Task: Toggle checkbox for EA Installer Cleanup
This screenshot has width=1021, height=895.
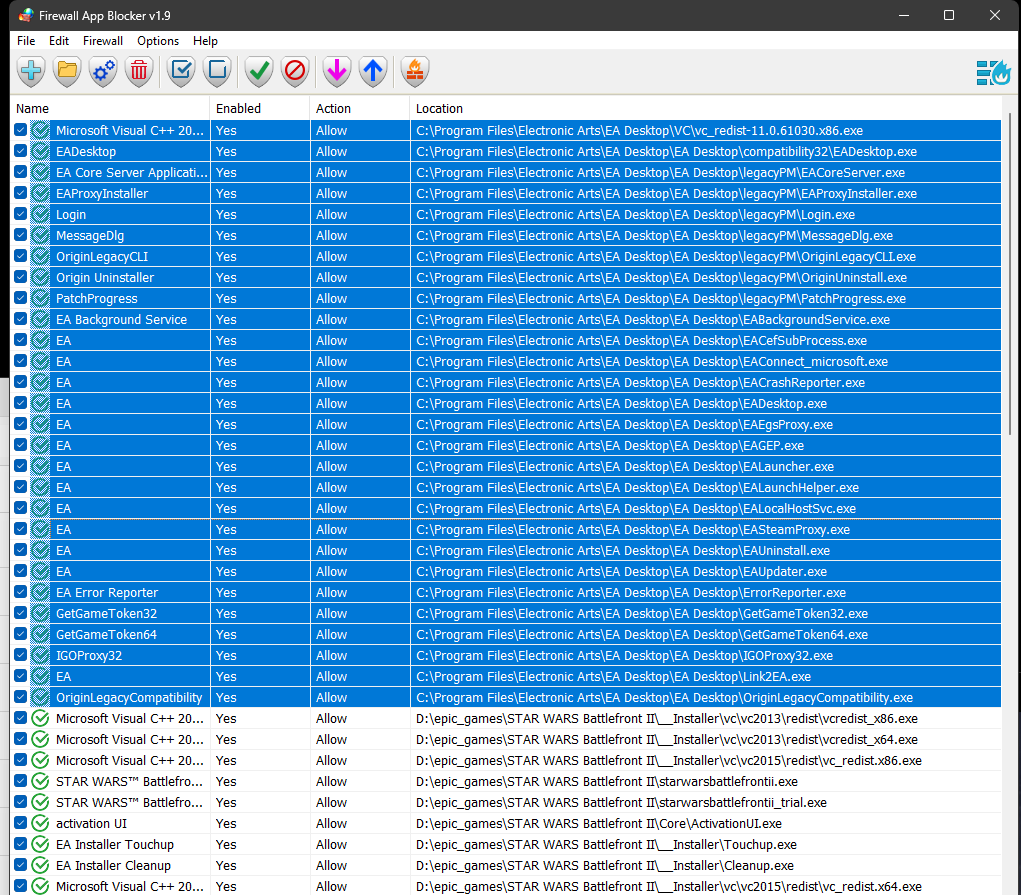Action: pos(20,865)
